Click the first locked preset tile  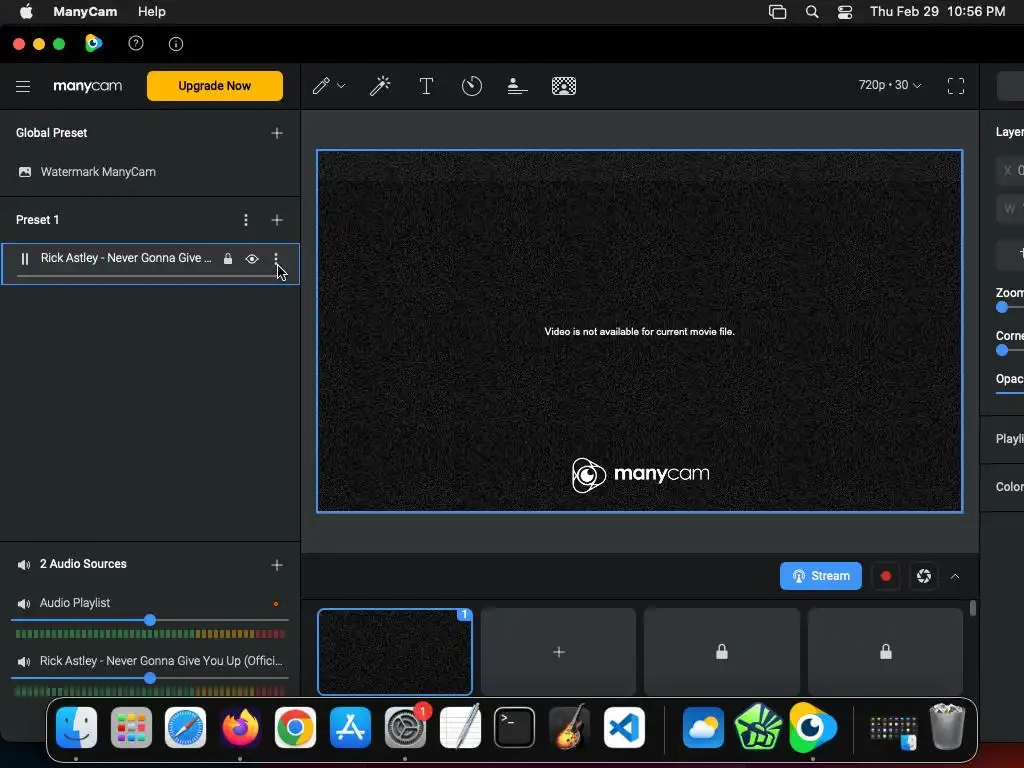coord(722,652)
